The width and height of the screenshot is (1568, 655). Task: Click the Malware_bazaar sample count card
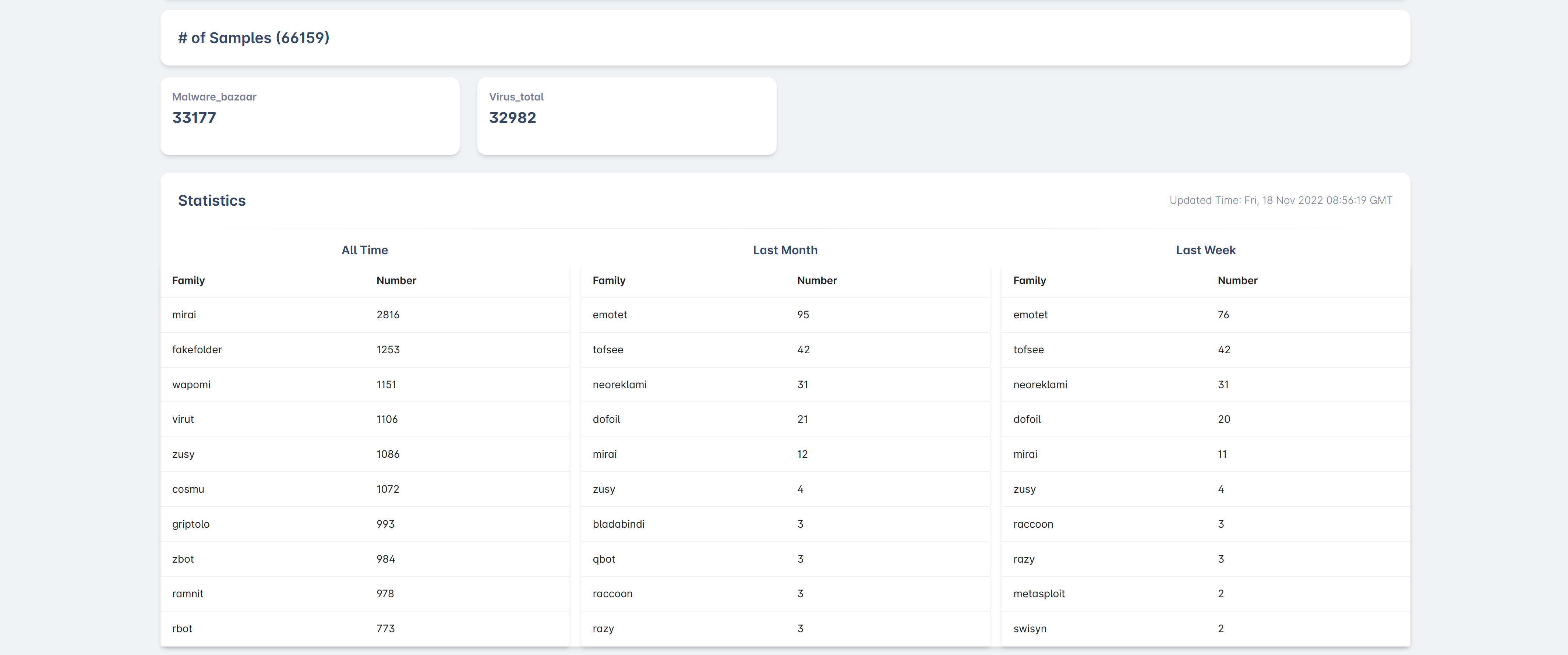(309, 116)
